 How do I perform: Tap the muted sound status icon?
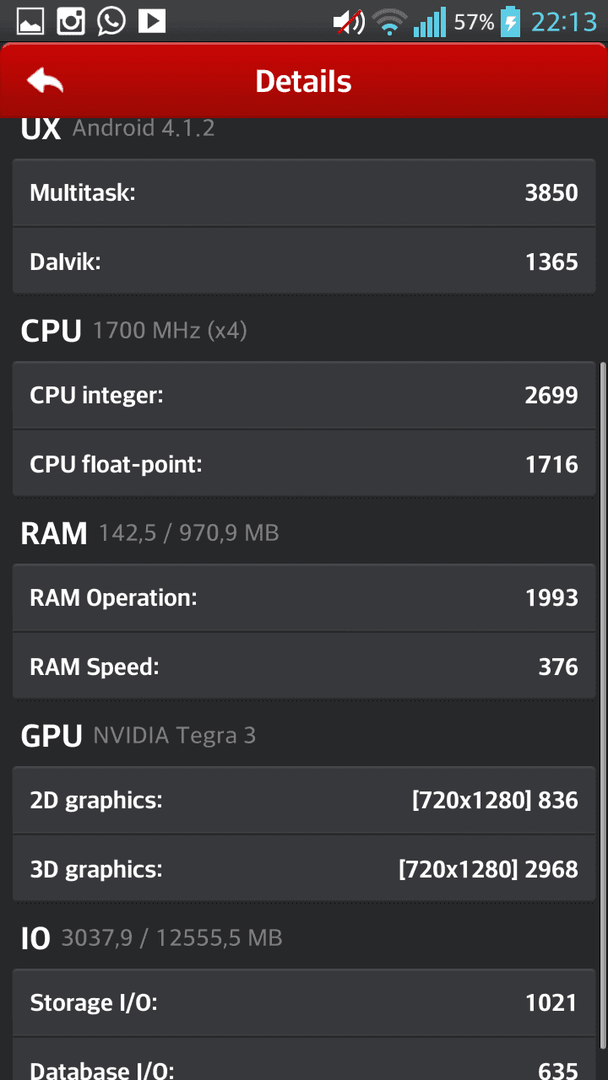349,22
